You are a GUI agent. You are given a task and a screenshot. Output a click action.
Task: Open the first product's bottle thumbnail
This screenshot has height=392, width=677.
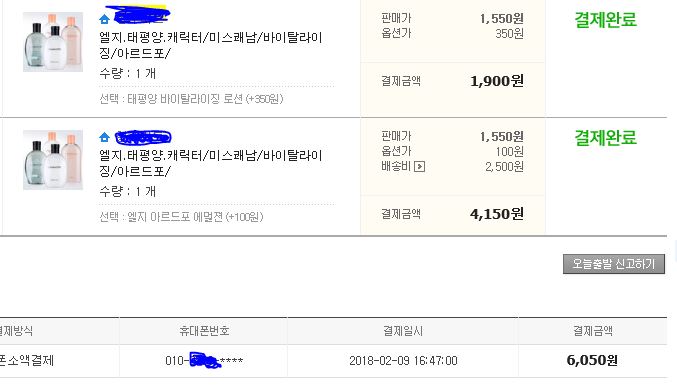(53, 42)
